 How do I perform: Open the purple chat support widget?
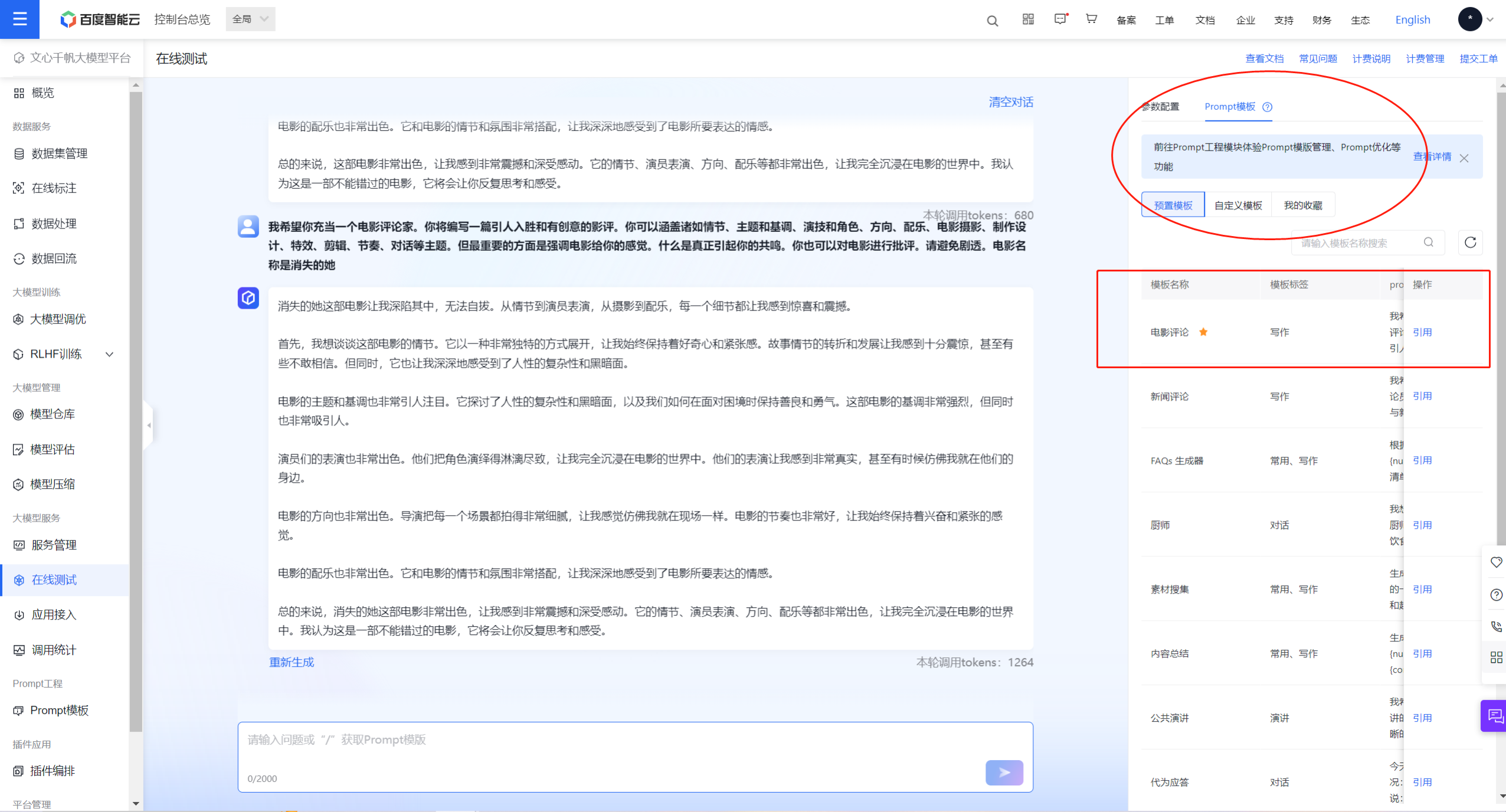(x=1494, y=716)
